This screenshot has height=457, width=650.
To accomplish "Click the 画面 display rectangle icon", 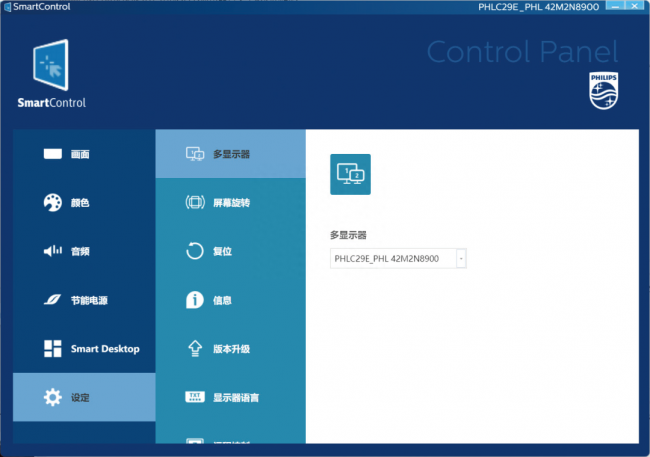I will (53, 154).
